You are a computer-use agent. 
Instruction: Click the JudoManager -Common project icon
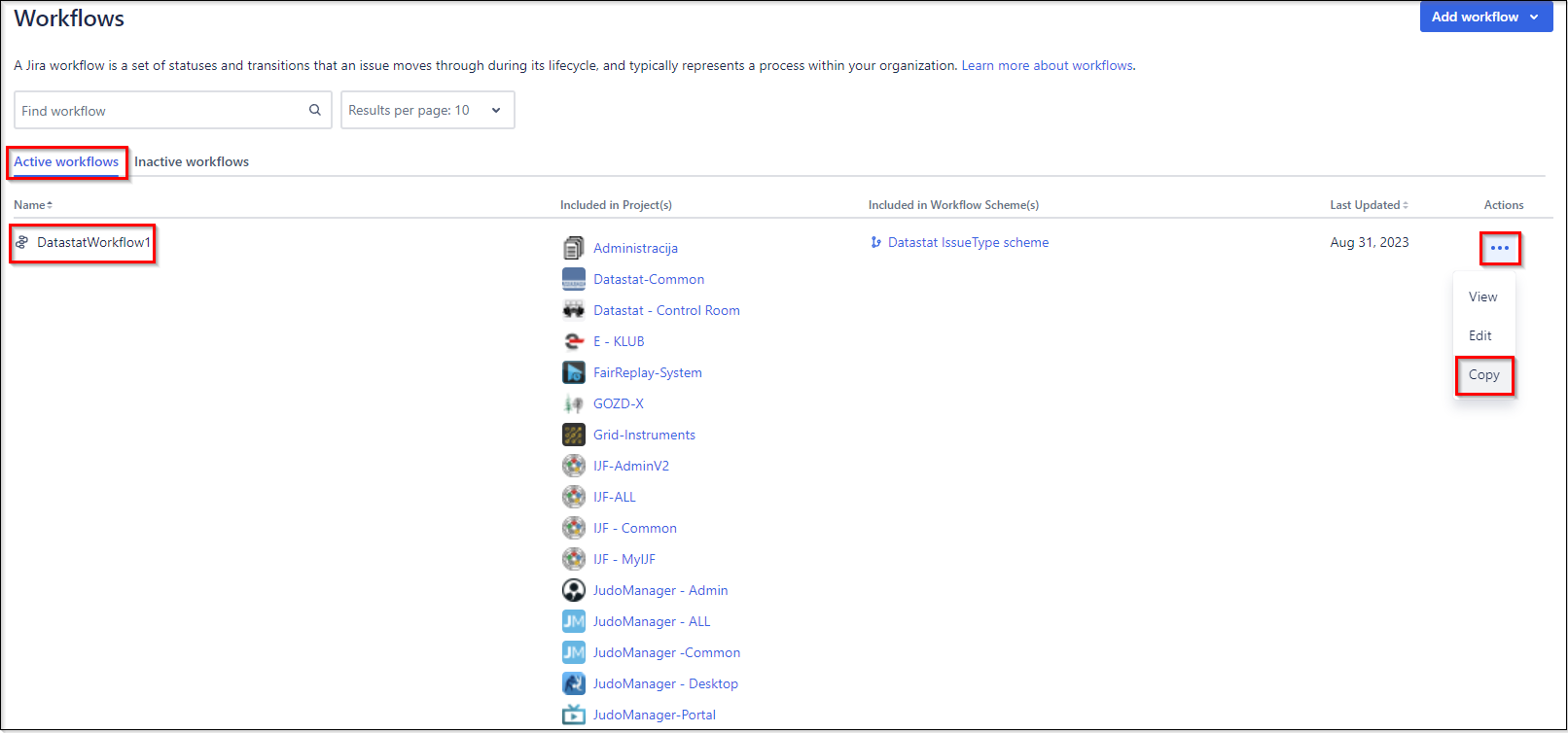point(574,652)
